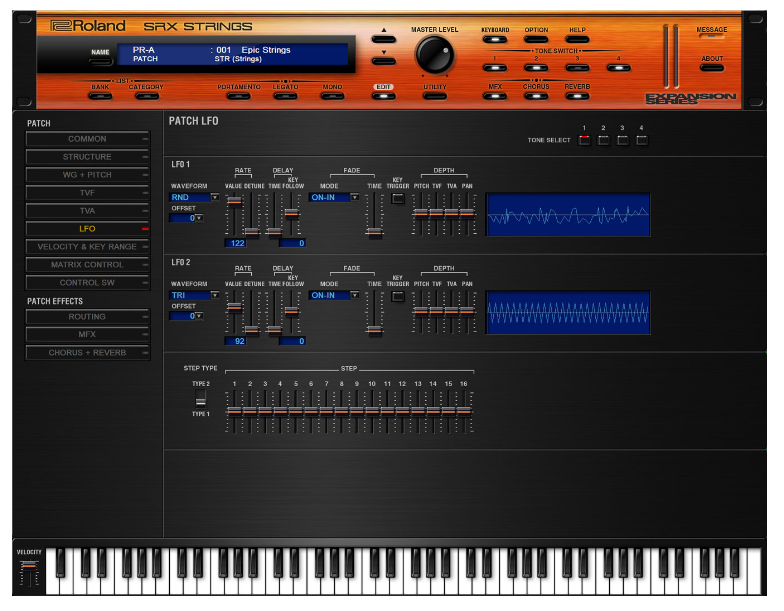
Task: Toggle the Reverb effect switch
Action: click(x=577, y=96)
